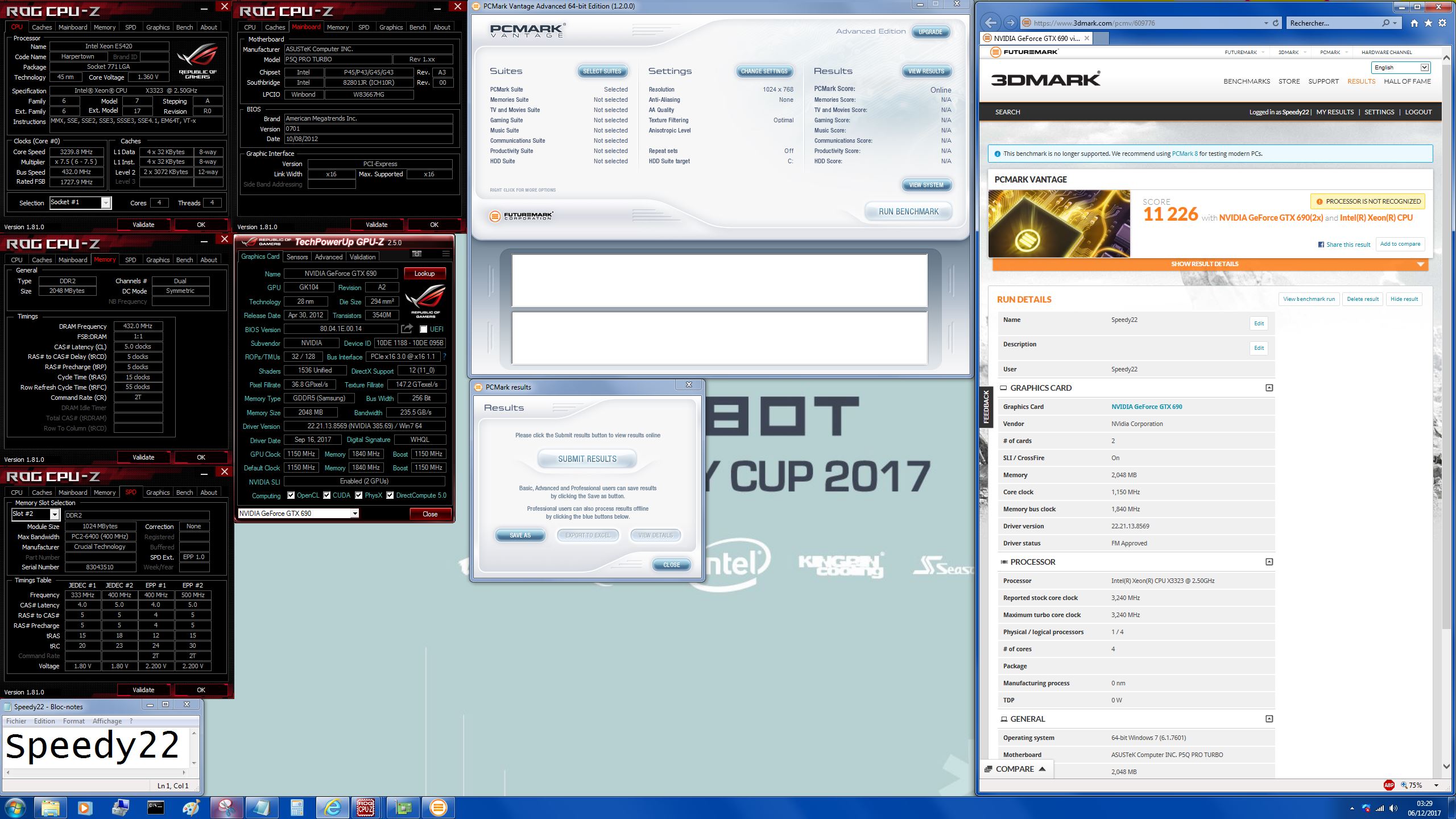1456x819 pixels.
Task: Open the English language dropdown
Action: [x=1400, y=68]
